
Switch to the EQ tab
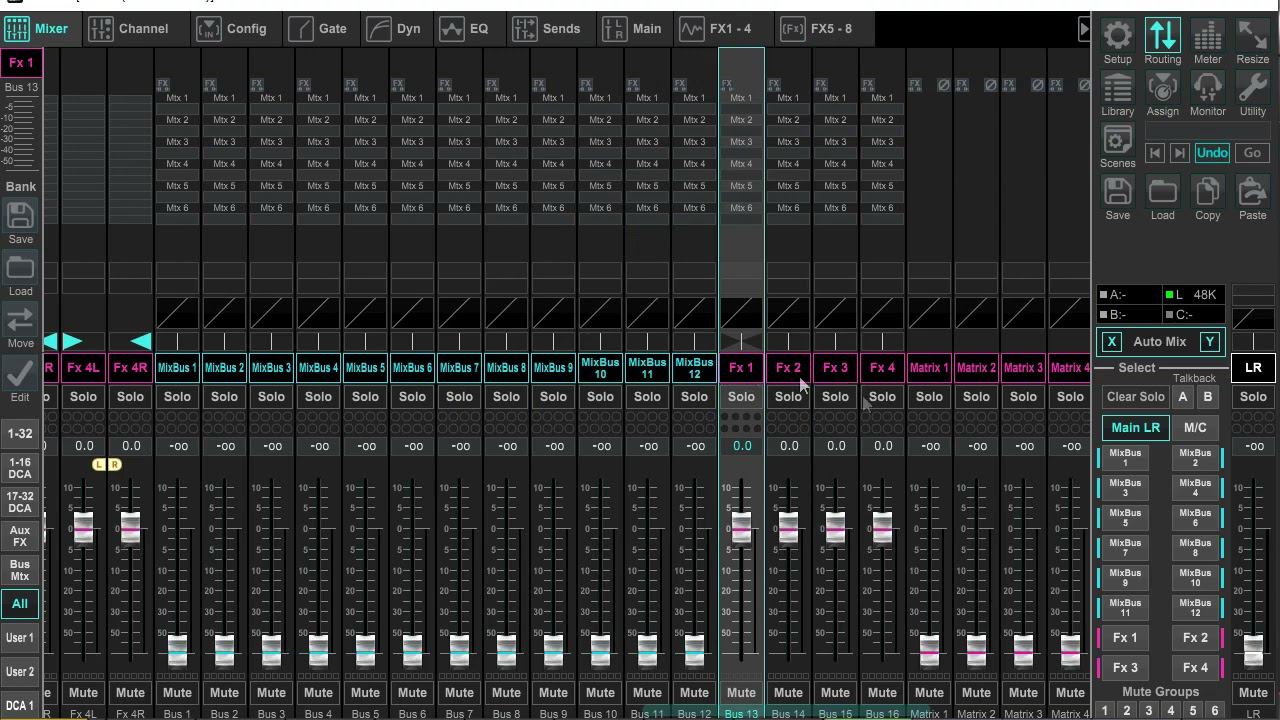pos(465,28)
